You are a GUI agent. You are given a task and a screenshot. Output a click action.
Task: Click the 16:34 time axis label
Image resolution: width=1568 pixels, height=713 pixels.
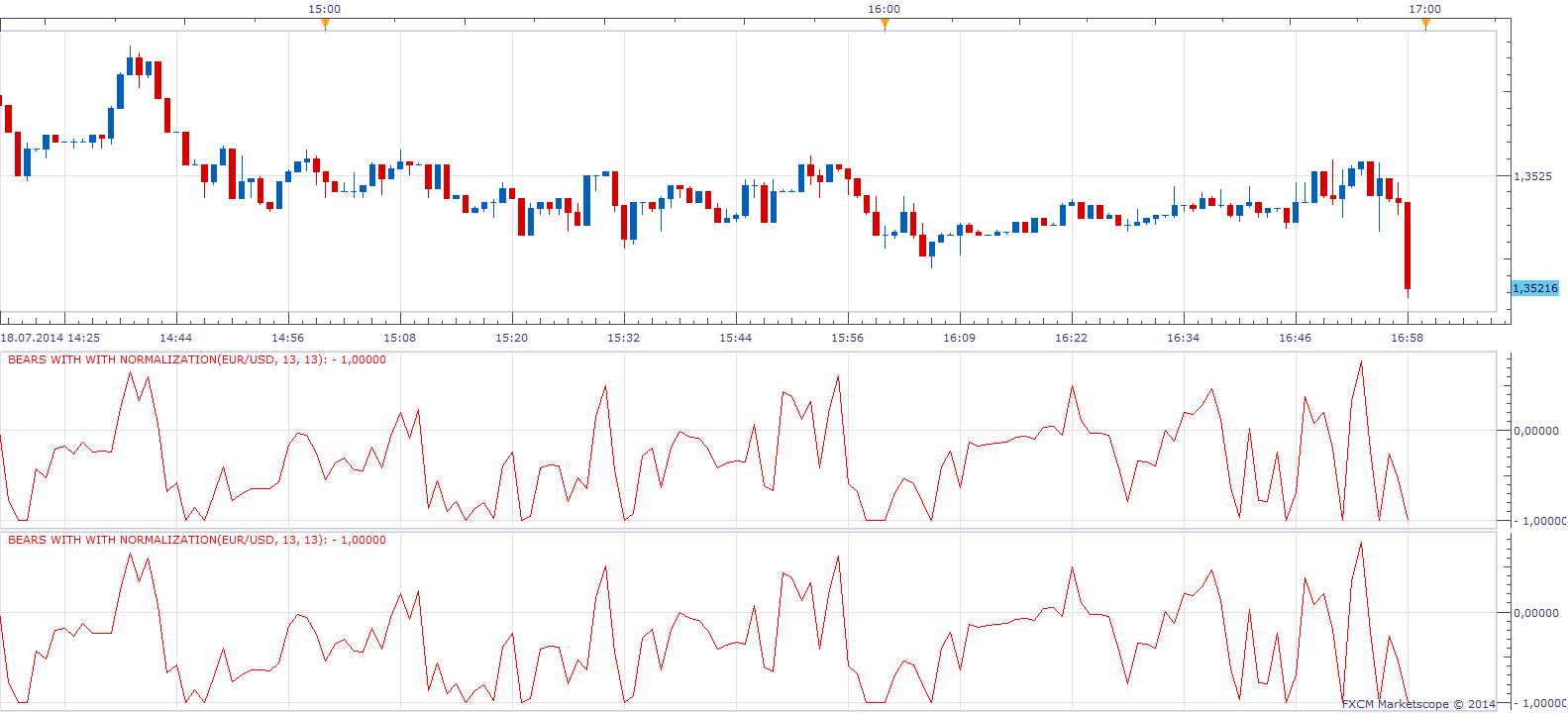(x=1183, y=338)
